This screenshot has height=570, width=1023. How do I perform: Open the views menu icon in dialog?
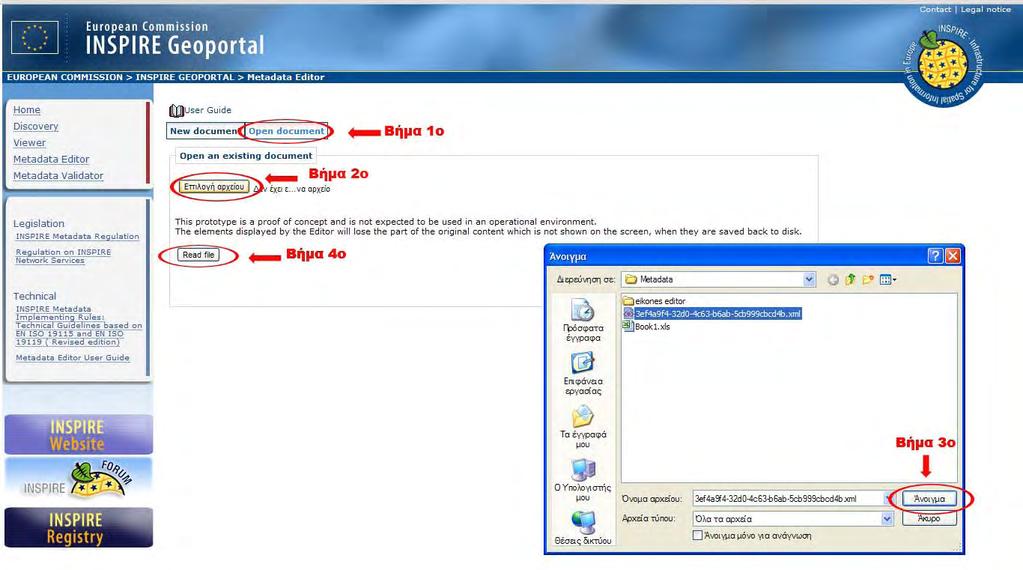887,280
